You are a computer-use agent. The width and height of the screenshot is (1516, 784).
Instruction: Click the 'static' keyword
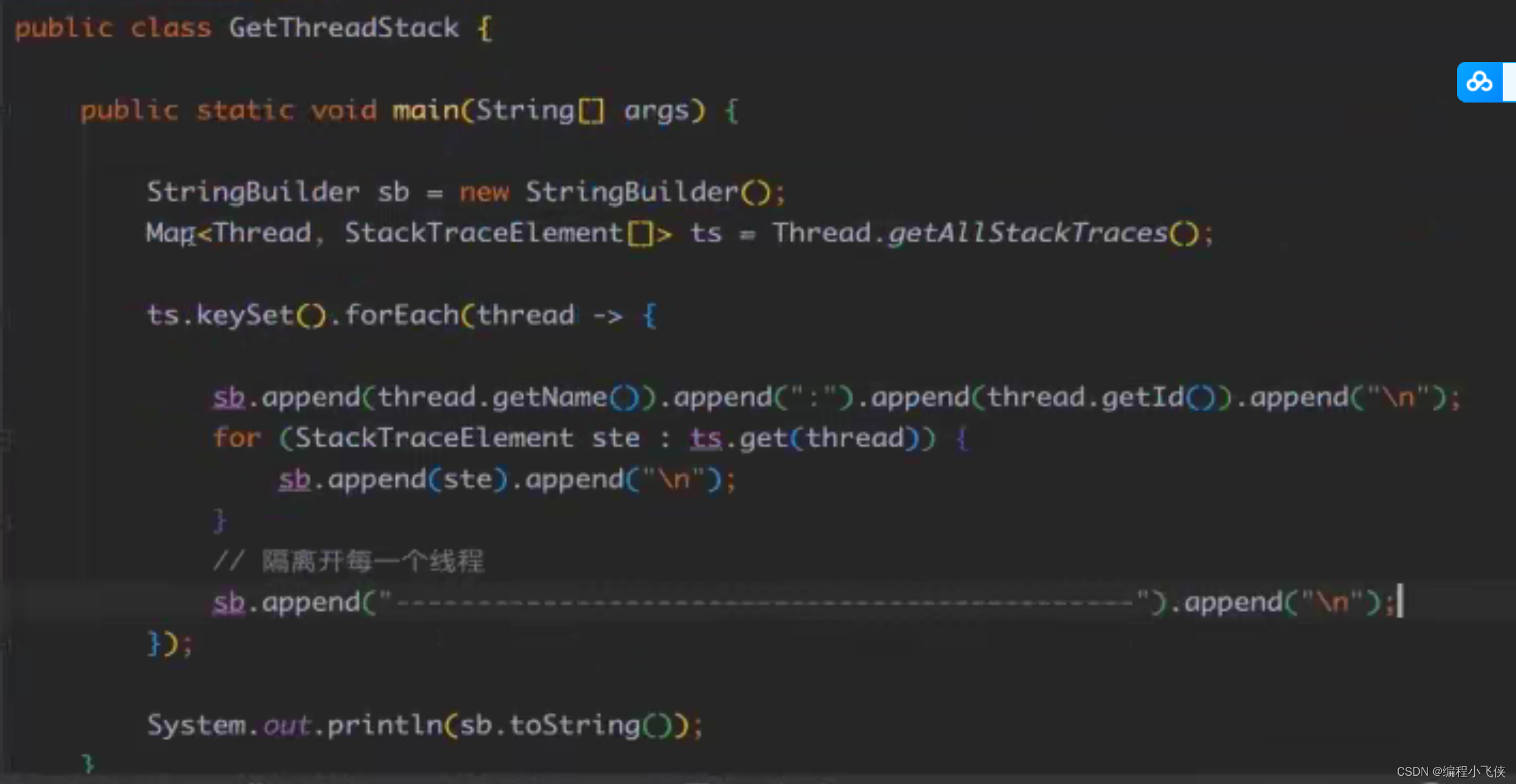point(245,111)
